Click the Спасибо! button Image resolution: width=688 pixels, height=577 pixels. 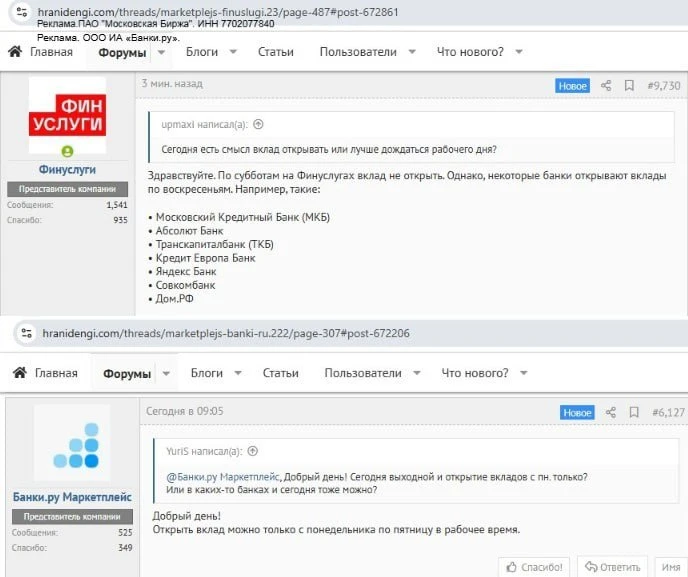(534, 567)
